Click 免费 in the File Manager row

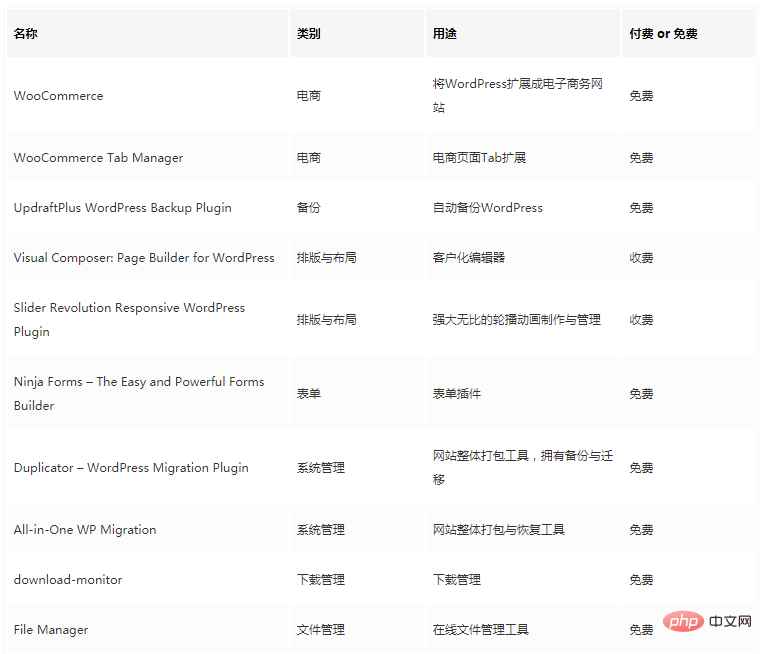coord(641,630)
